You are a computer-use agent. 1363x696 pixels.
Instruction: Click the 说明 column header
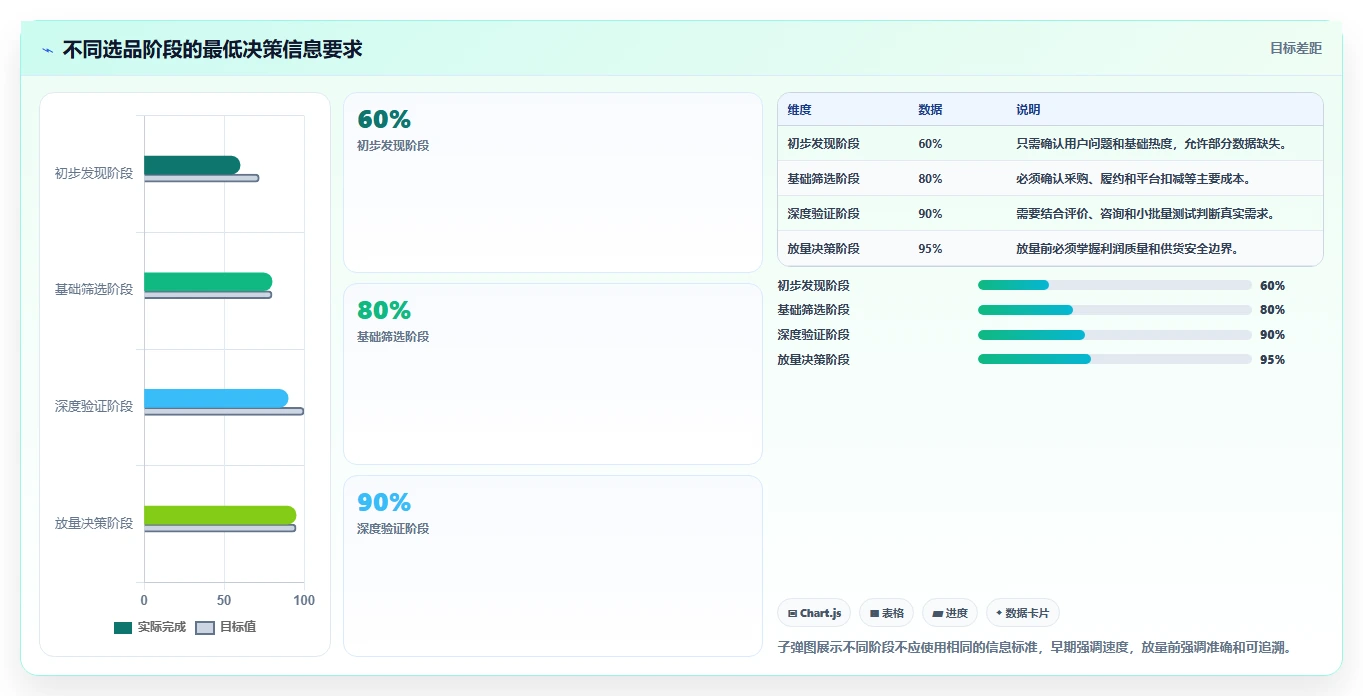(x=1028, y=110)
